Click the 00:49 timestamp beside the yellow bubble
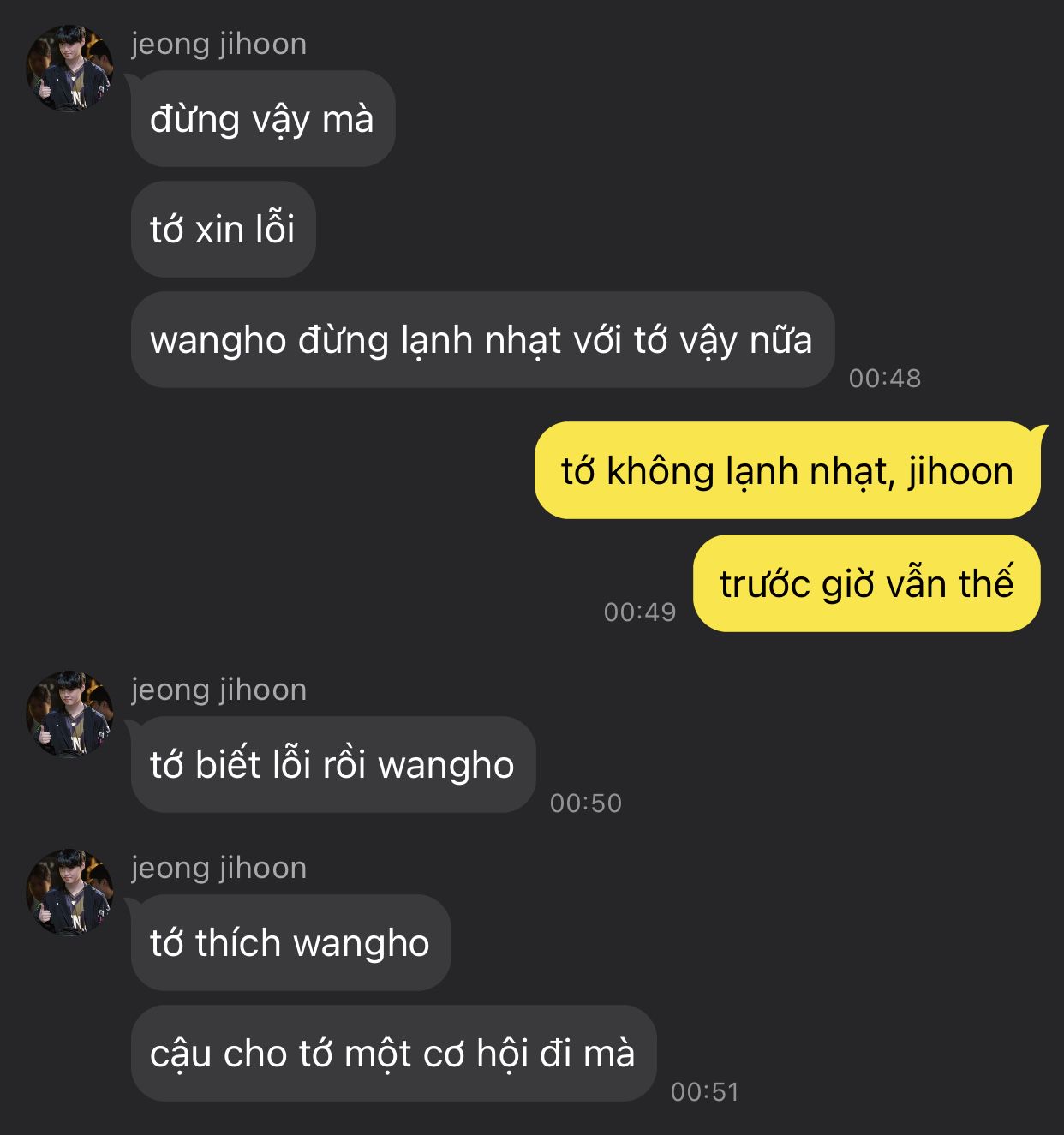Viewport: 1064px width, 1135px height. [640, 612]
